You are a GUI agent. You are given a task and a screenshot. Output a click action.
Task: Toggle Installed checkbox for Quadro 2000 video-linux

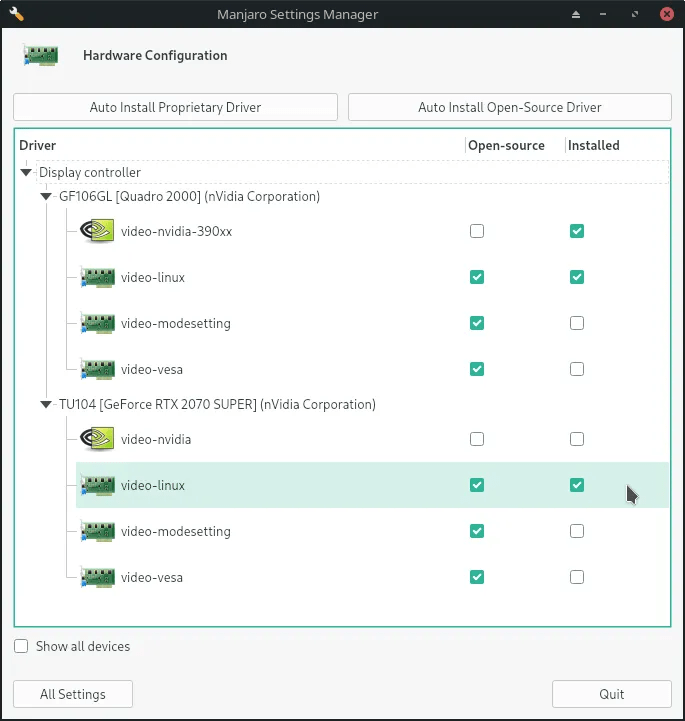click(x=577, y=277)
